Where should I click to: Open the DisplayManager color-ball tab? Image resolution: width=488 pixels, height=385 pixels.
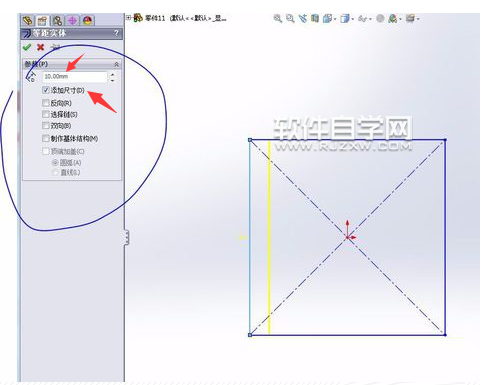87,21
